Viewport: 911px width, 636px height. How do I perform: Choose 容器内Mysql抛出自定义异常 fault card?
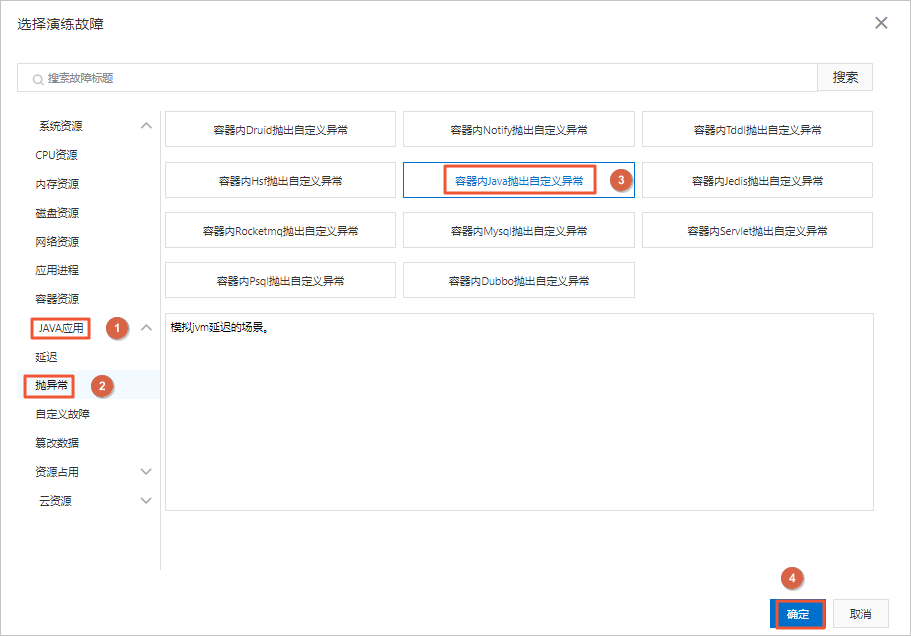point(519,231)
